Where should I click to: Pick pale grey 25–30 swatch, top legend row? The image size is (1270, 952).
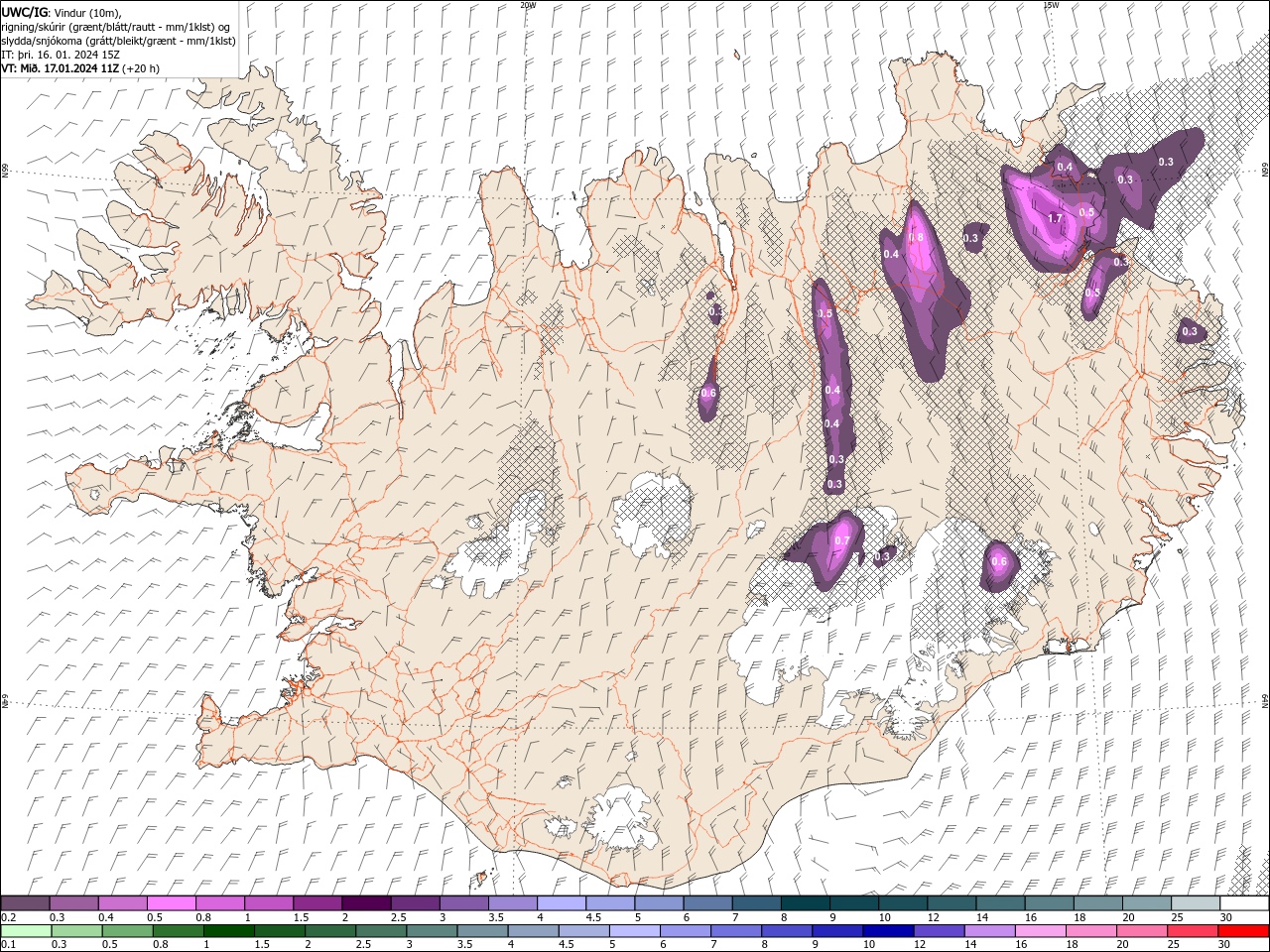[x=1196, y=903]
